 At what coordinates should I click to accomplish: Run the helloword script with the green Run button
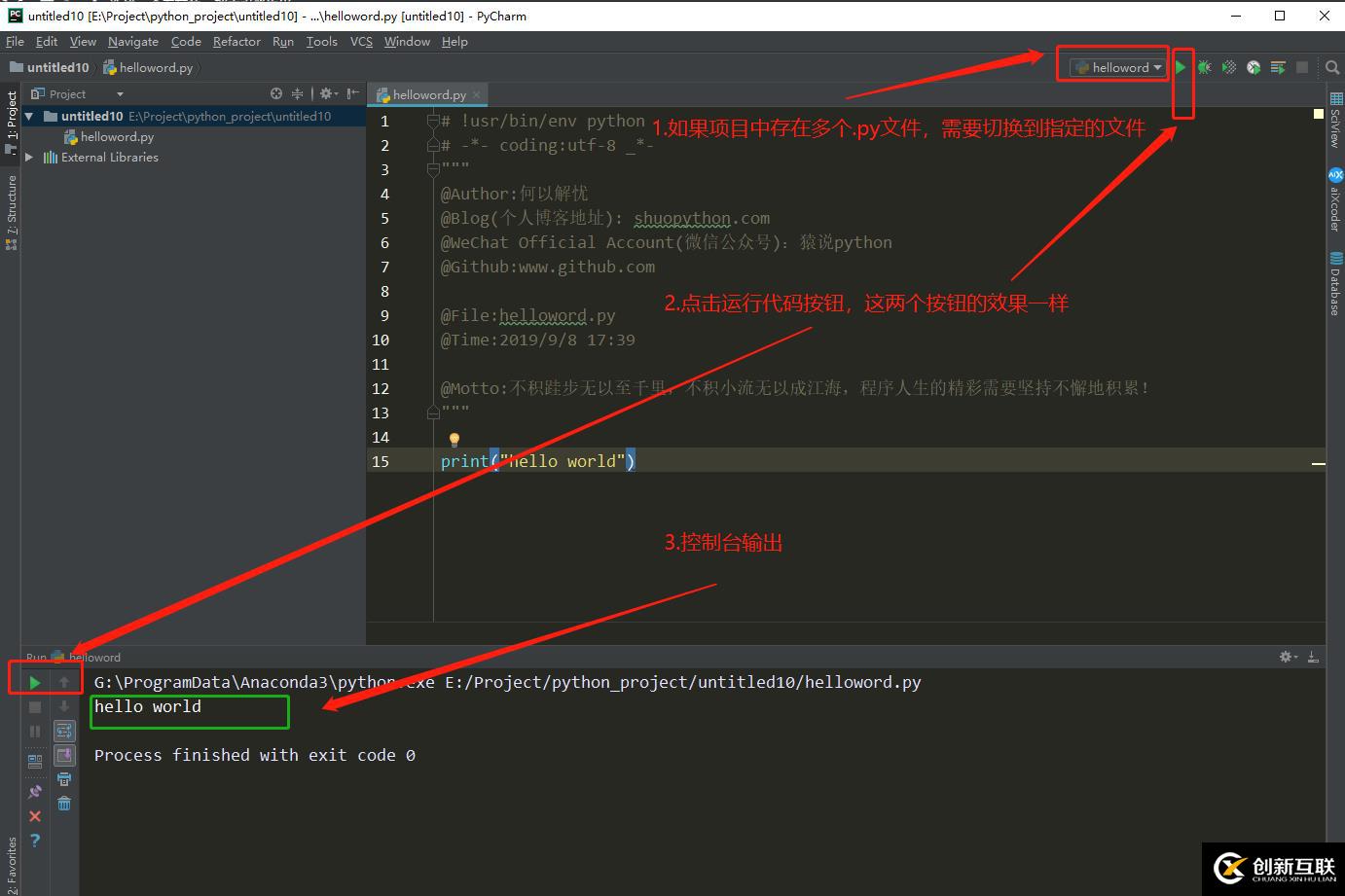pos(1181,67)
